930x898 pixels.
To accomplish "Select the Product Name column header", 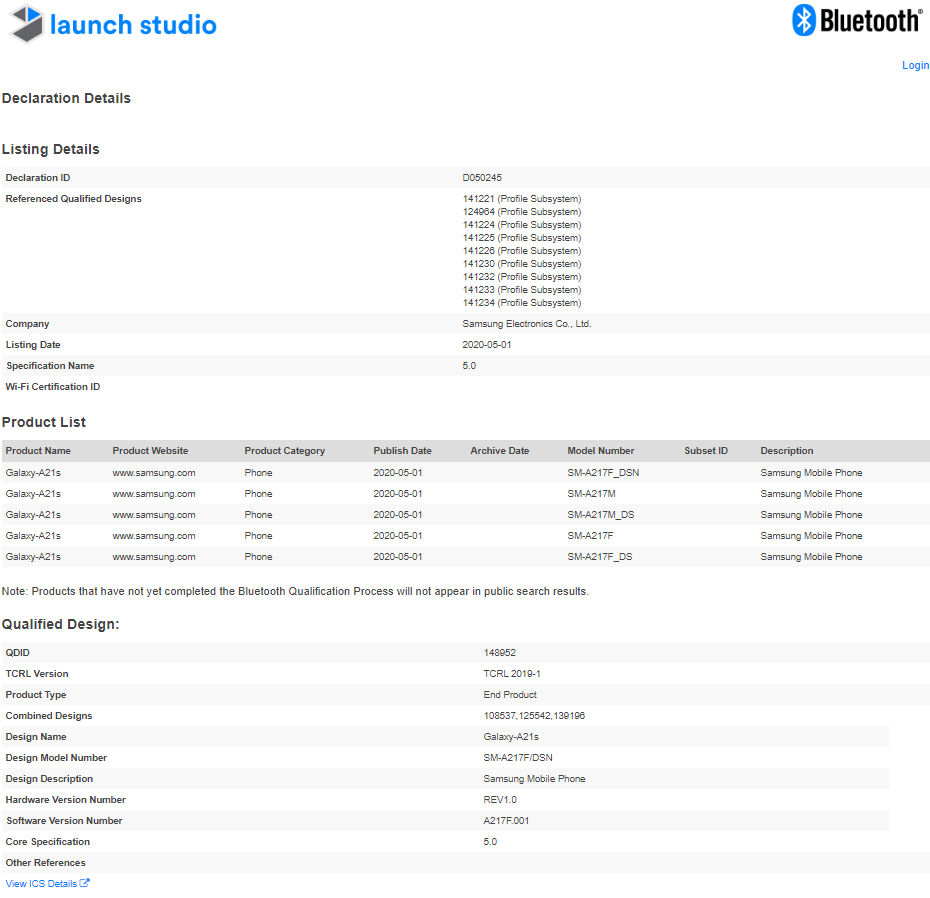I will pyautogui.click(x=38, y=451).
